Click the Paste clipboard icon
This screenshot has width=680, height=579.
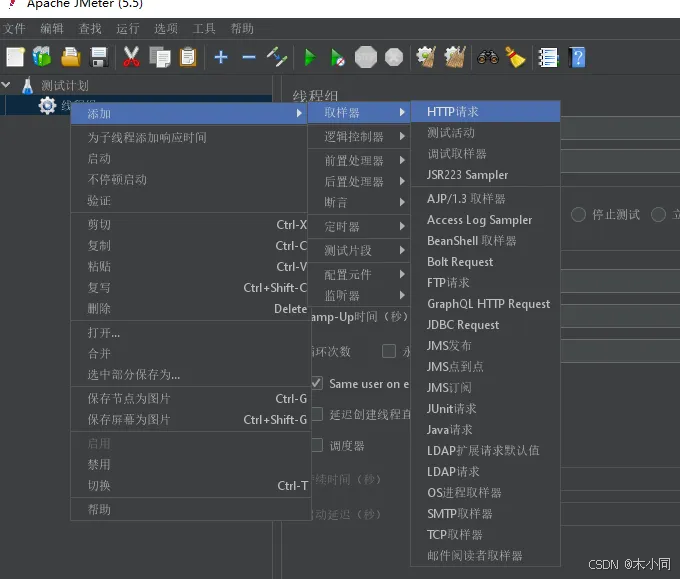click(x=188, y=57)
